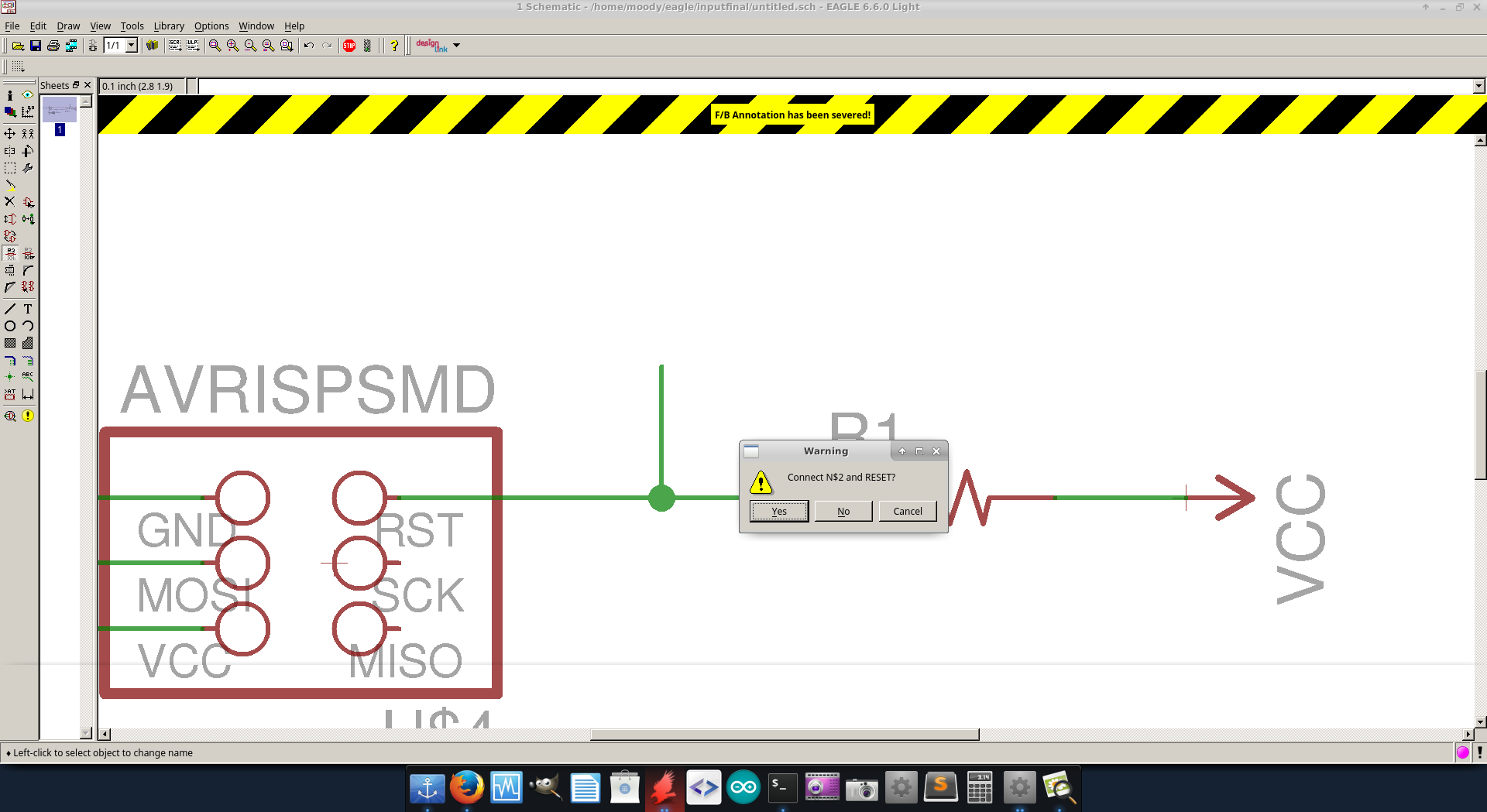Select the Info tool

(10, 95)
